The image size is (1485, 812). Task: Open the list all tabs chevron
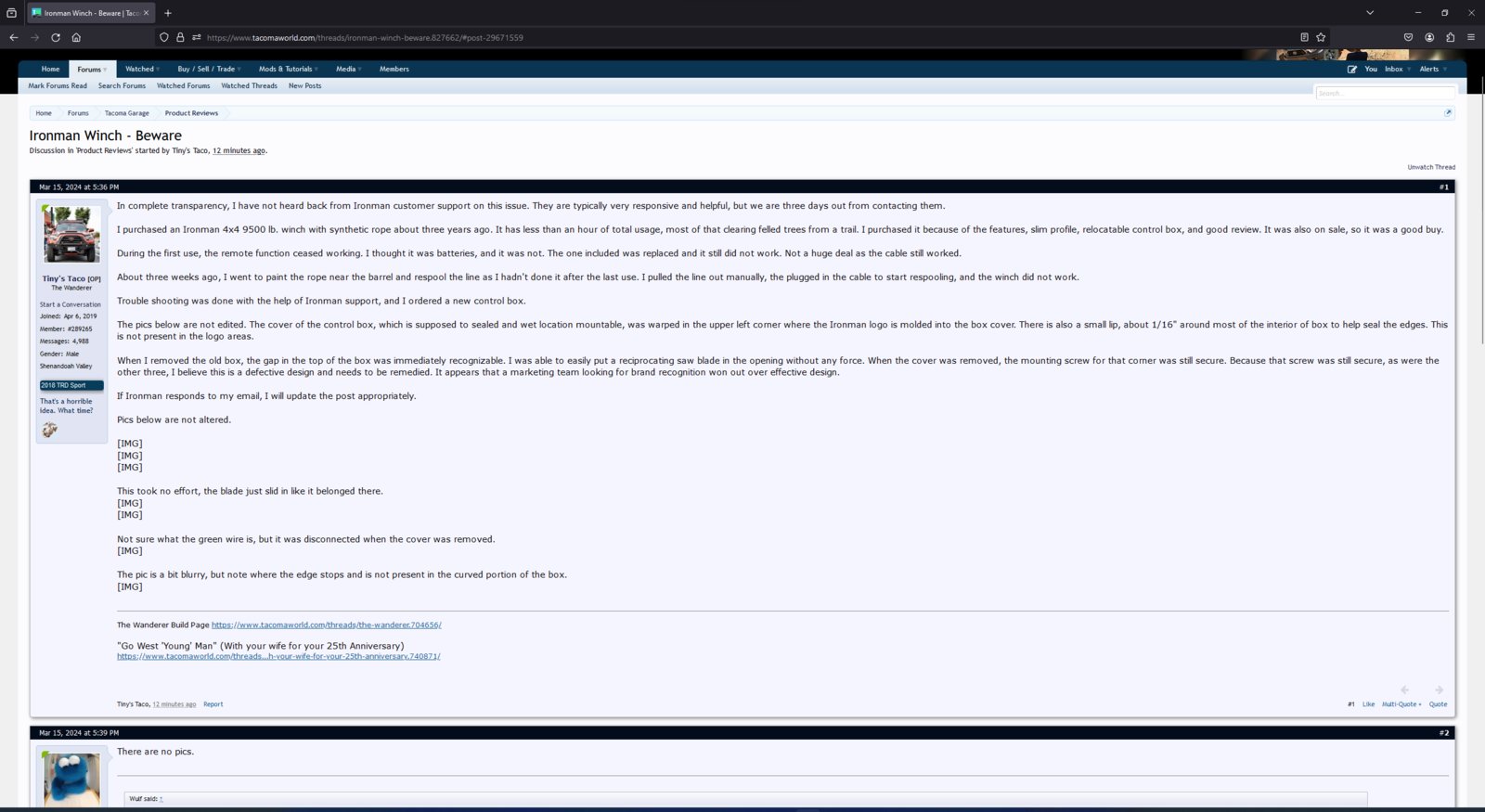[1370, 13]
